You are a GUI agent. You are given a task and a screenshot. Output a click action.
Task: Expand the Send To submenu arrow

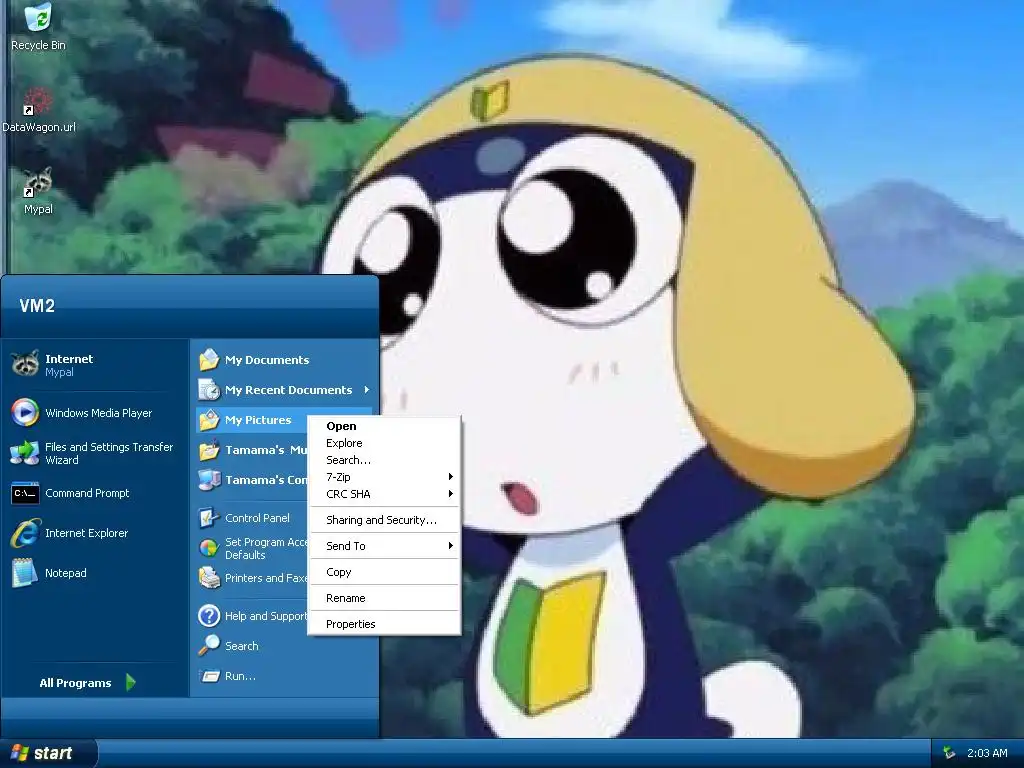(x=451, y=545)
